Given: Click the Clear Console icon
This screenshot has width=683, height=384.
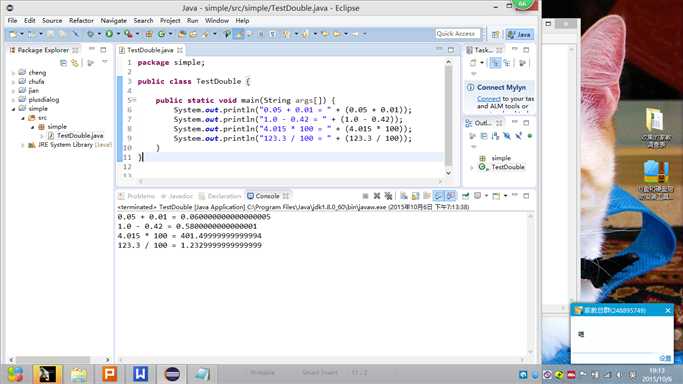Looking at the screenshot, I should [404, 196].
